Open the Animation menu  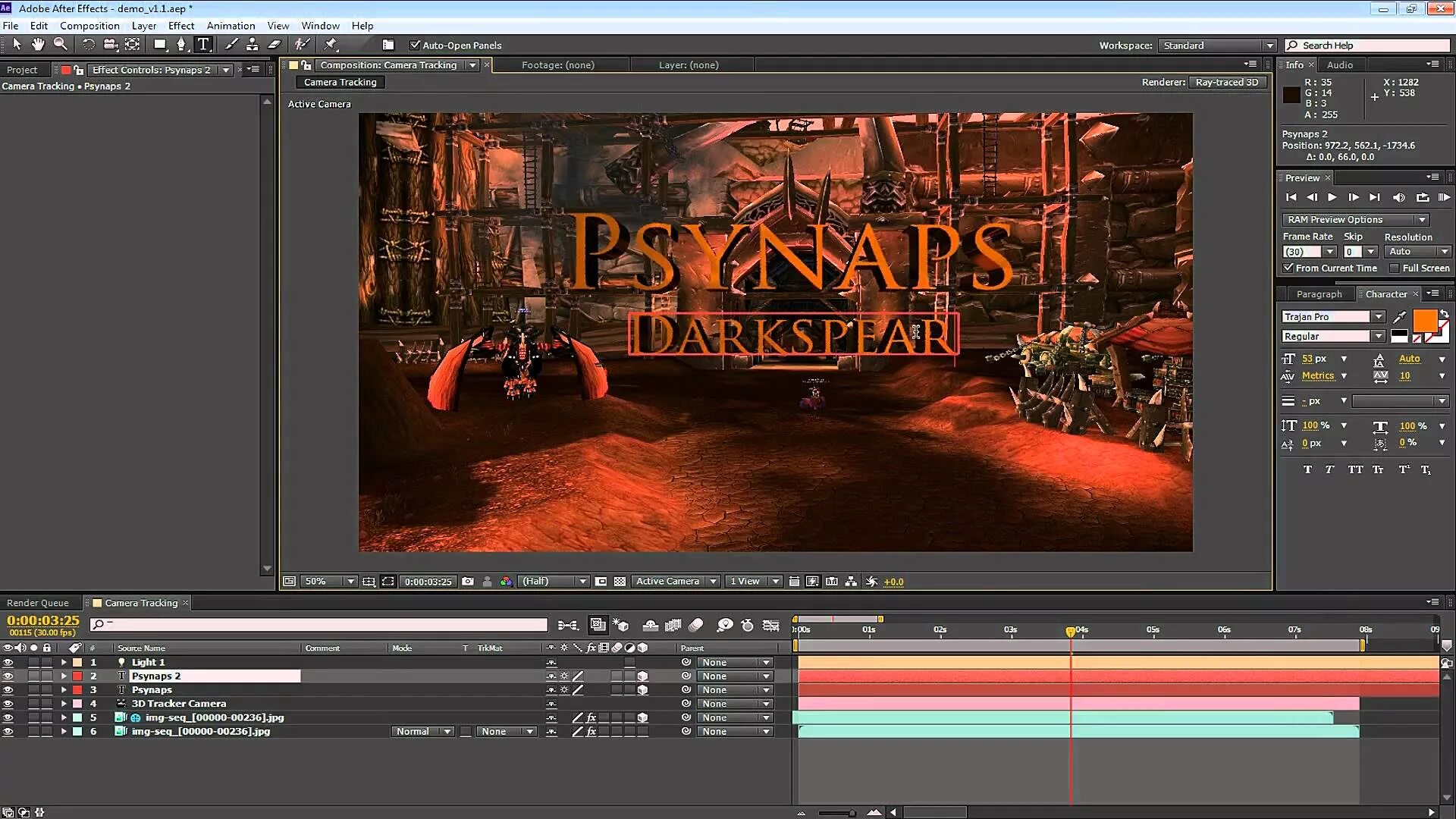[x=231, y=25]
